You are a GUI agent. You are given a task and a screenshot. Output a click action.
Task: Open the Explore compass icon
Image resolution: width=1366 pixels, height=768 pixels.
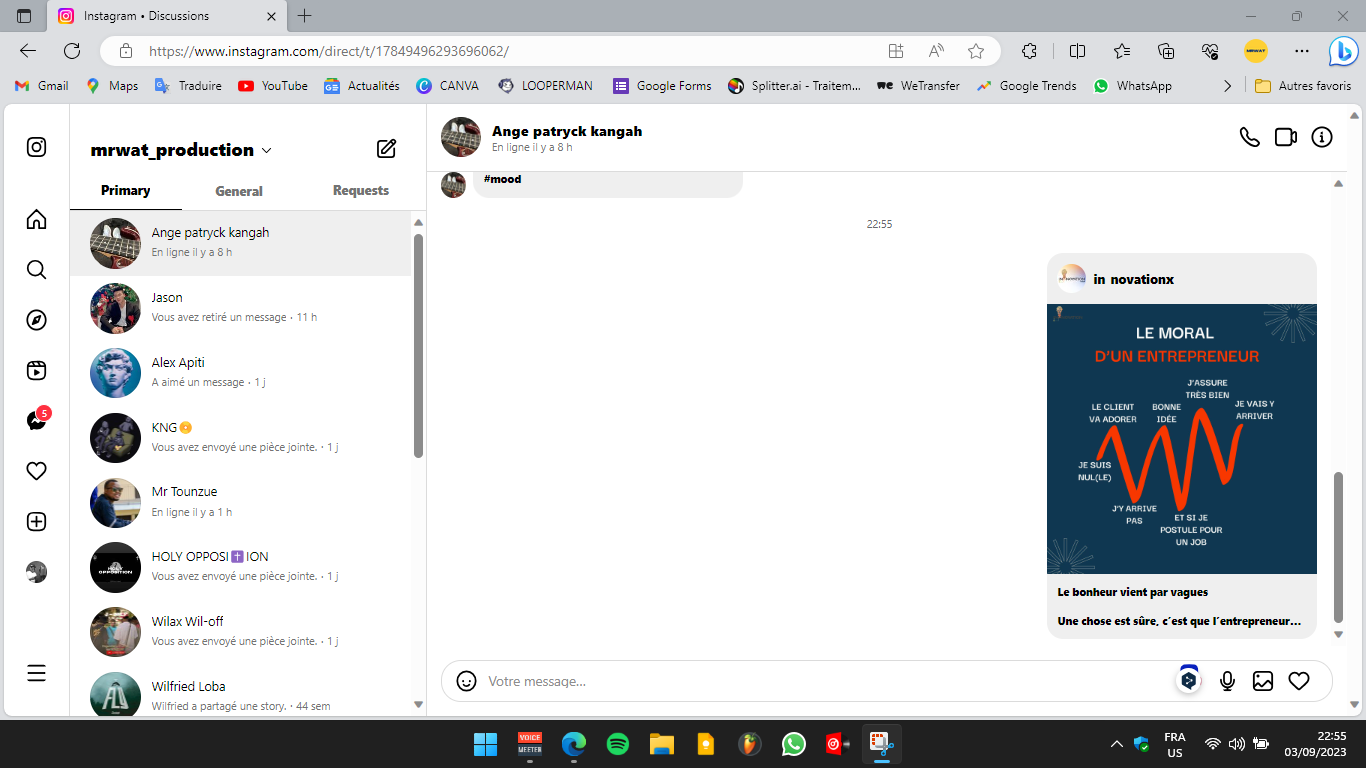(36, 320)
